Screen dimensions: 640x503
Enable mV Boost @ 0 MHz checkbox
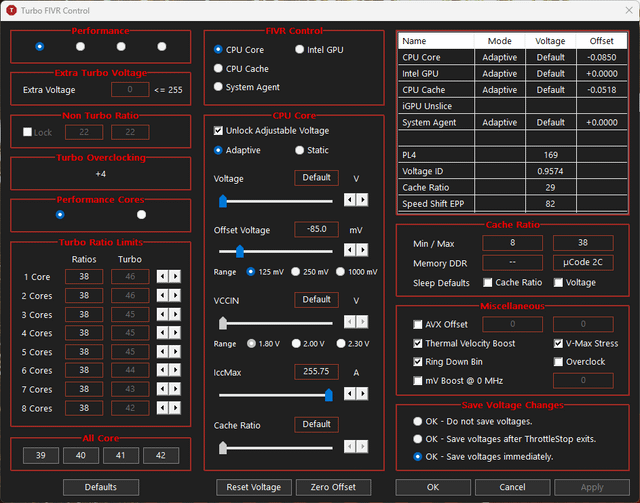418,381
